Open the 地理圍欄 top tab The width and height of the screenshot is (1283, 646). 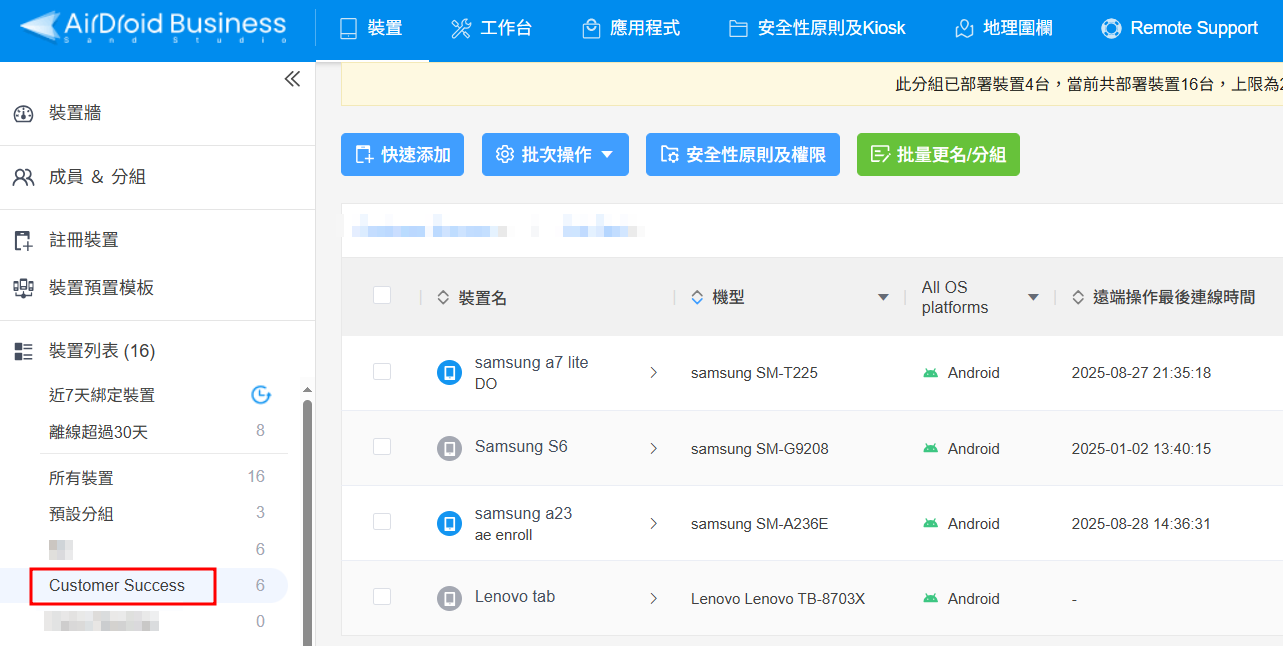point(1004,28)
